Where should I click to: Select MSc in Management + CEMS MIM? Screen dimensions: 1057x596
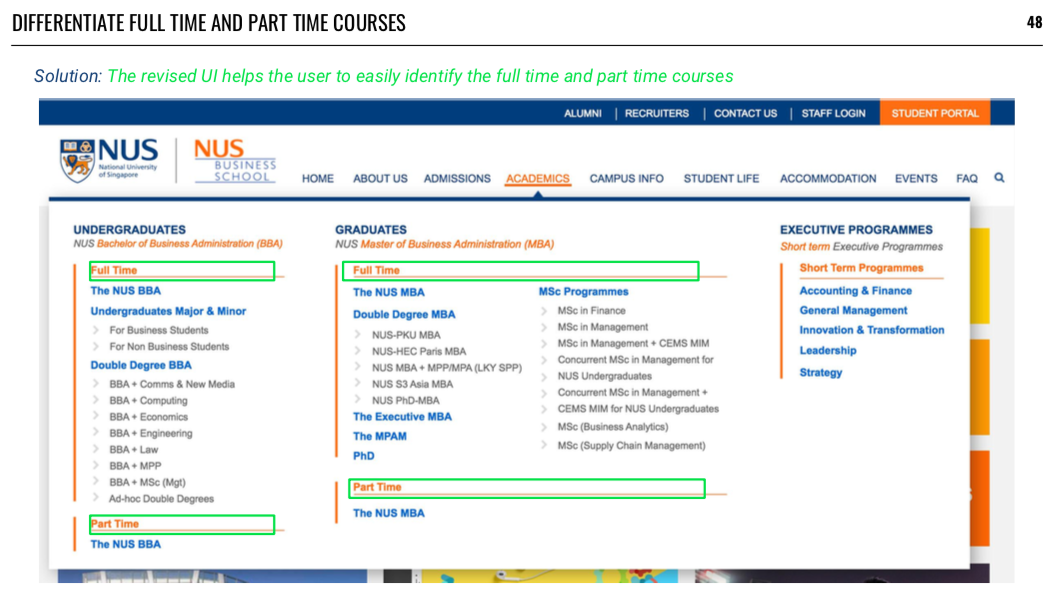(633, 343)
